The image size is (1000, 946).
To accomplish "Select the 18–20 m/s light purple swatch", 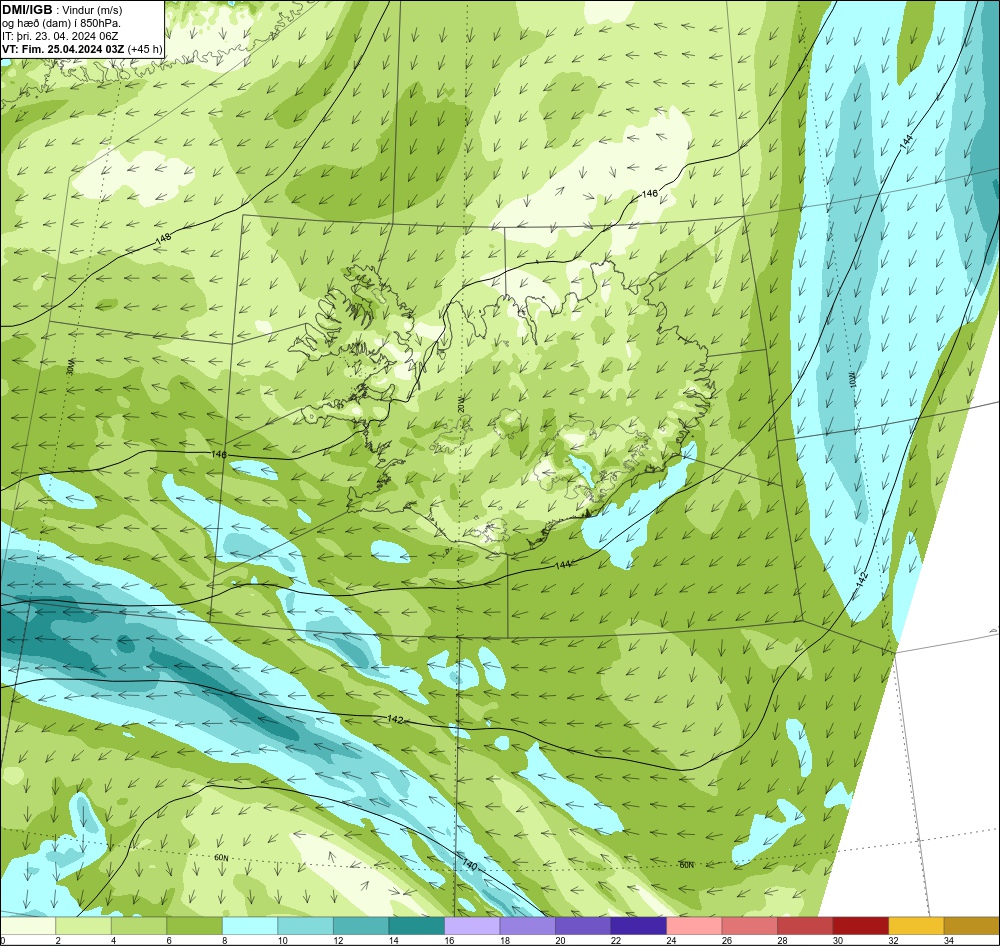I will (x=527, y=925).
